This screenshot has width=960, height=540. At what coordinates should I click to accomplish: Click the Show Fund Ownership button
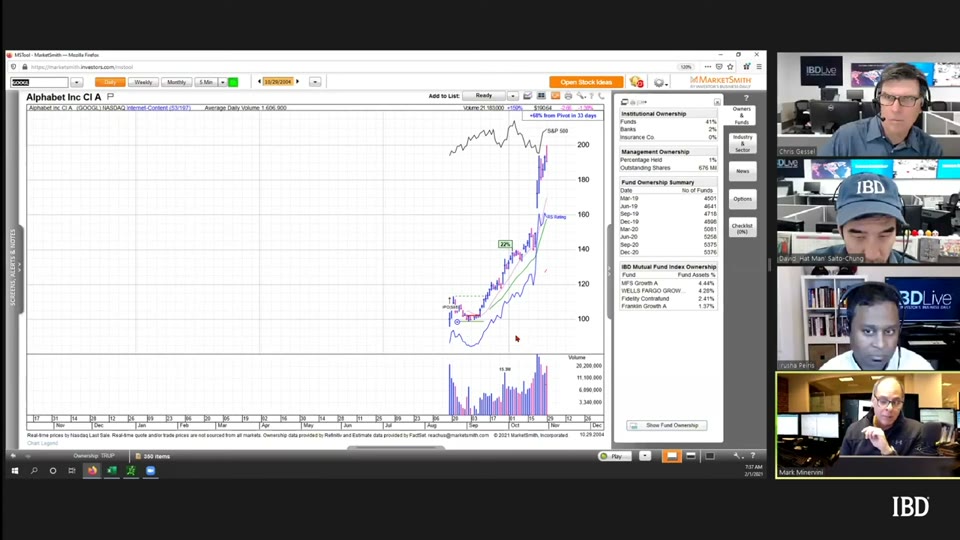point(667,425)
